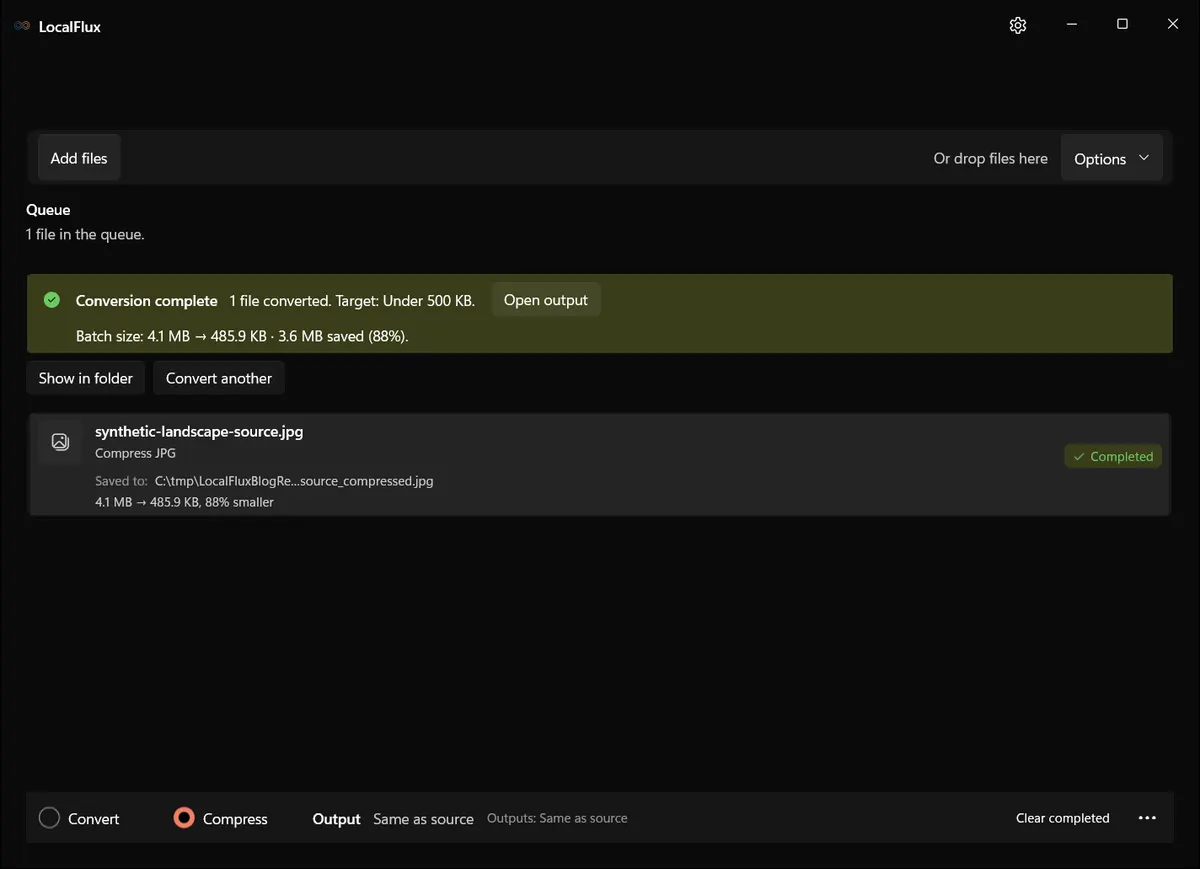The height and width of the screenshot is (869, 1200).
Task: Expand the Options dropdown
Action: (x=1111, y=159)
